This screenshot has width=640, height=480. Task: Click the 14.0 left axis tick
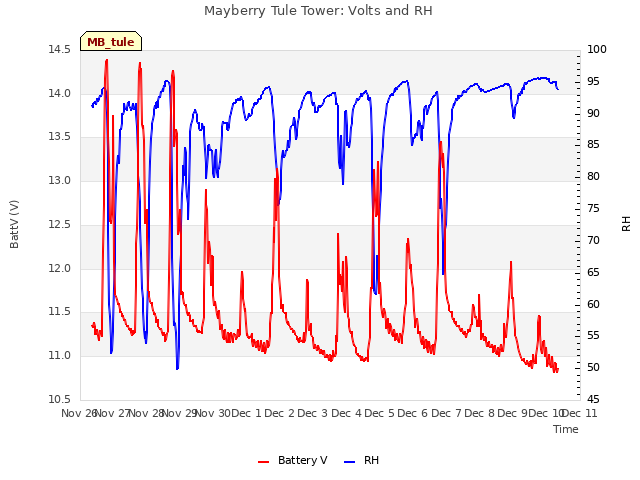(x=59, y=93)
